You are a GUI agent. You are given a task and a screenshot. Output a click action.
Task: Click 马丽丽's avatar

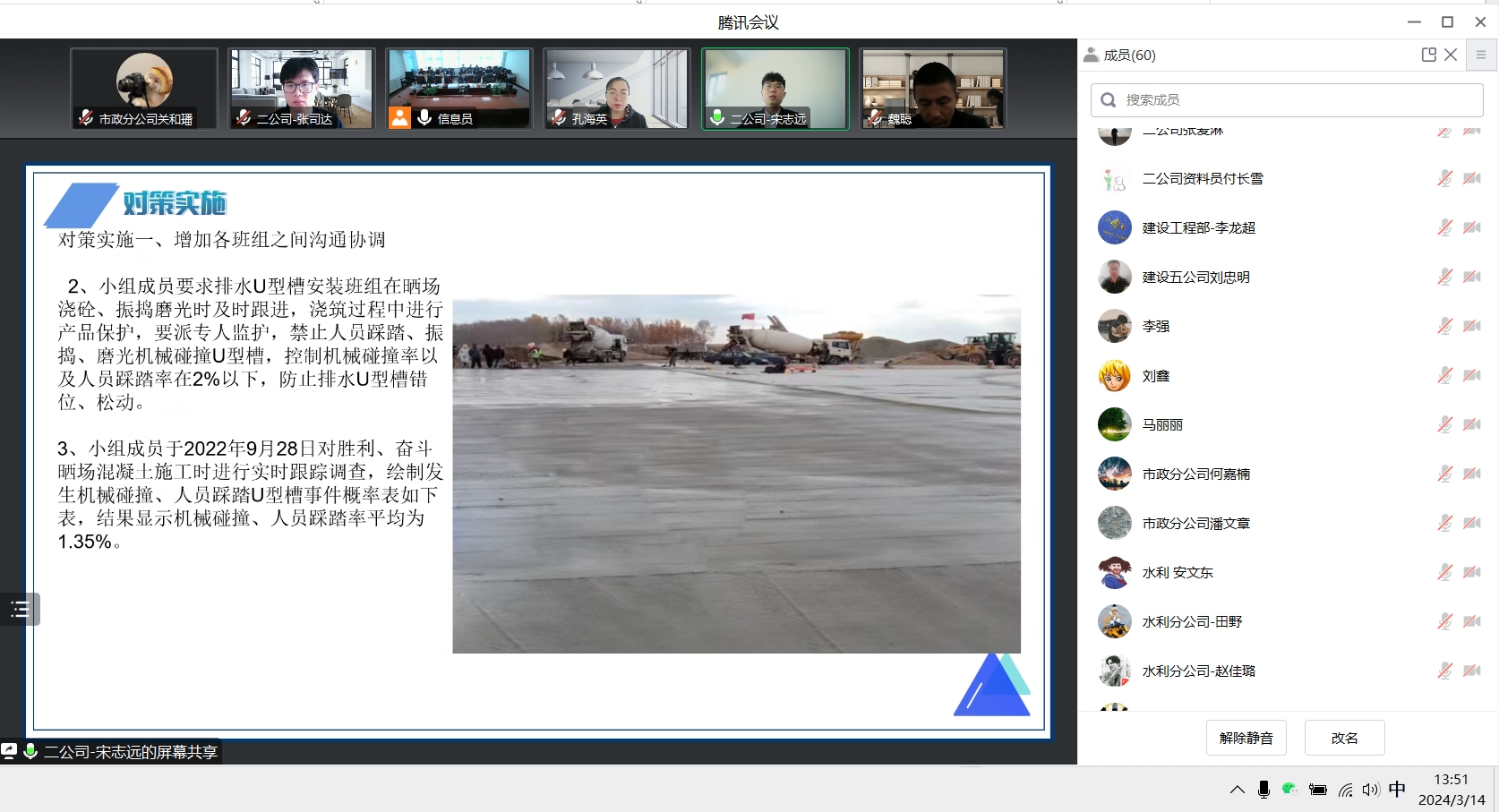click(x=1115, y=424)
